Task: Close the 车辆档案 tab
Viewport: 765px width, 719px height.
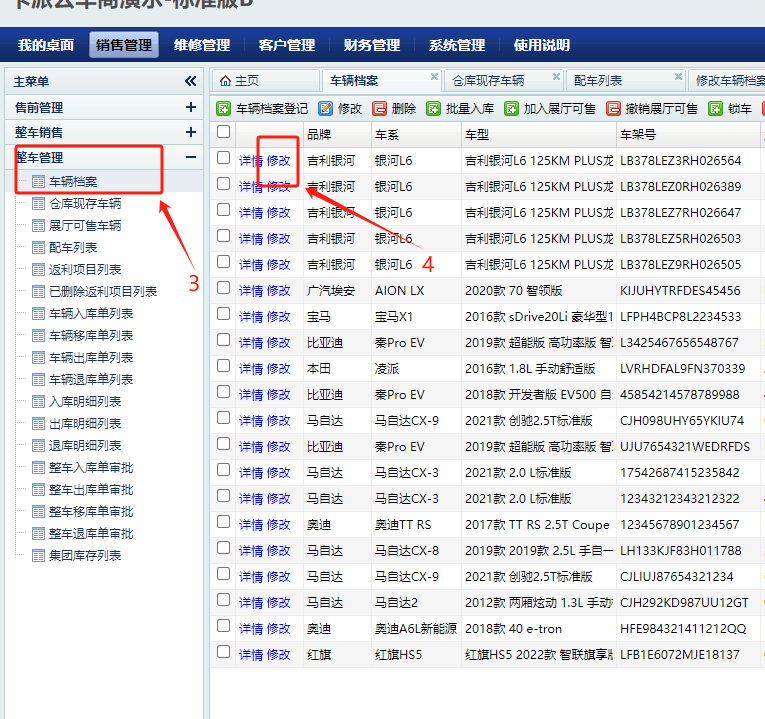Action: (x=434, y=76)
